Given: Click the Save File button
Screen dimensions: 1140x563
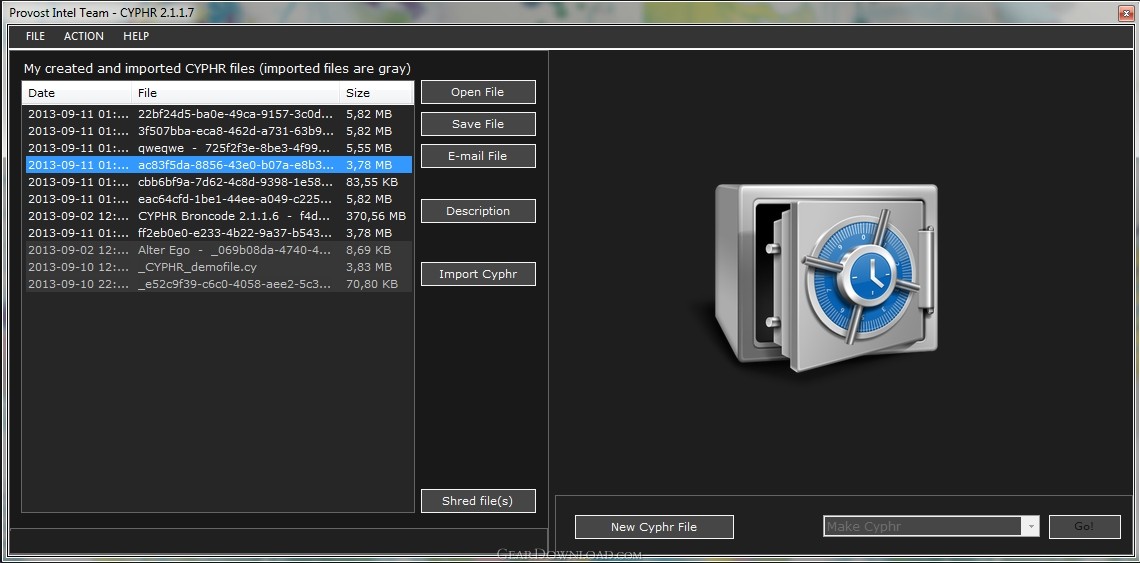Looking at the screenshot, I should (478, 124).
